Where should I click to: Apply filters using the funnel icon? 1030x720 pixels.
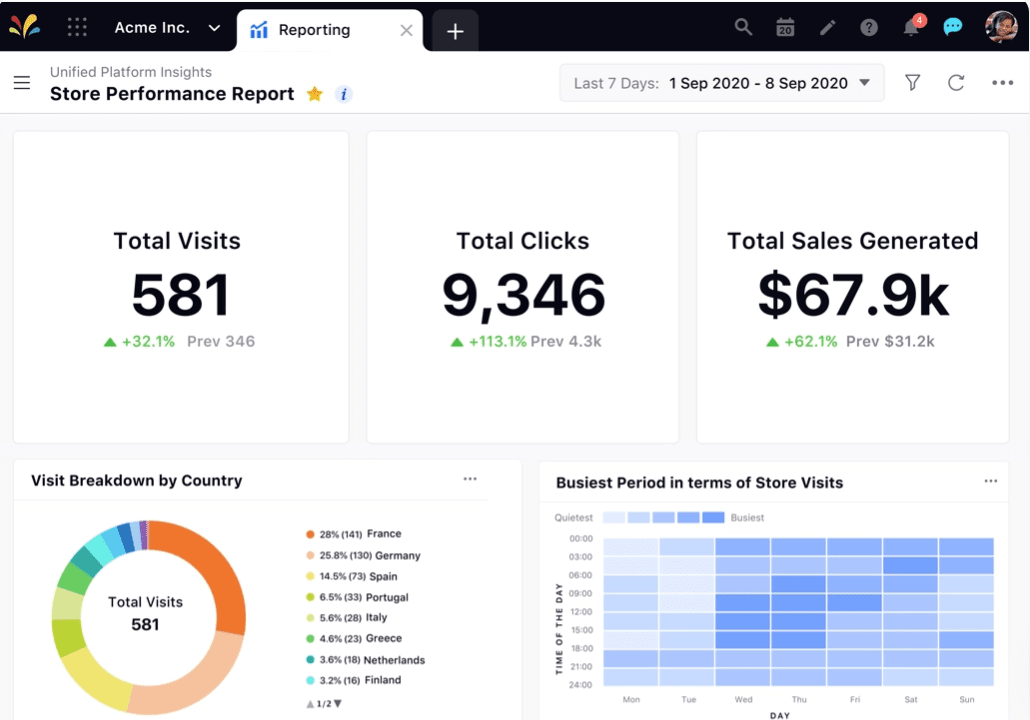pos(912,83)
